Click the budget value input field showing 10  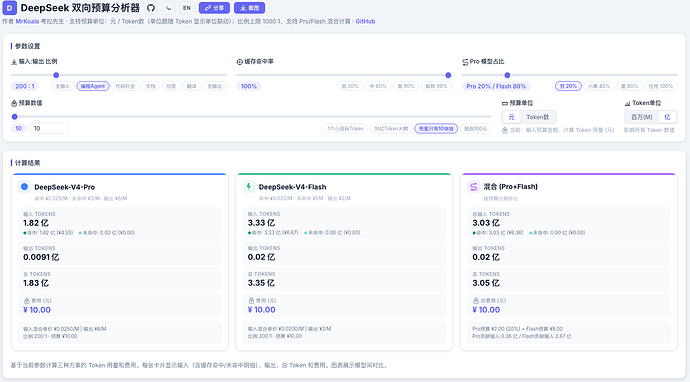coord(49,128)
